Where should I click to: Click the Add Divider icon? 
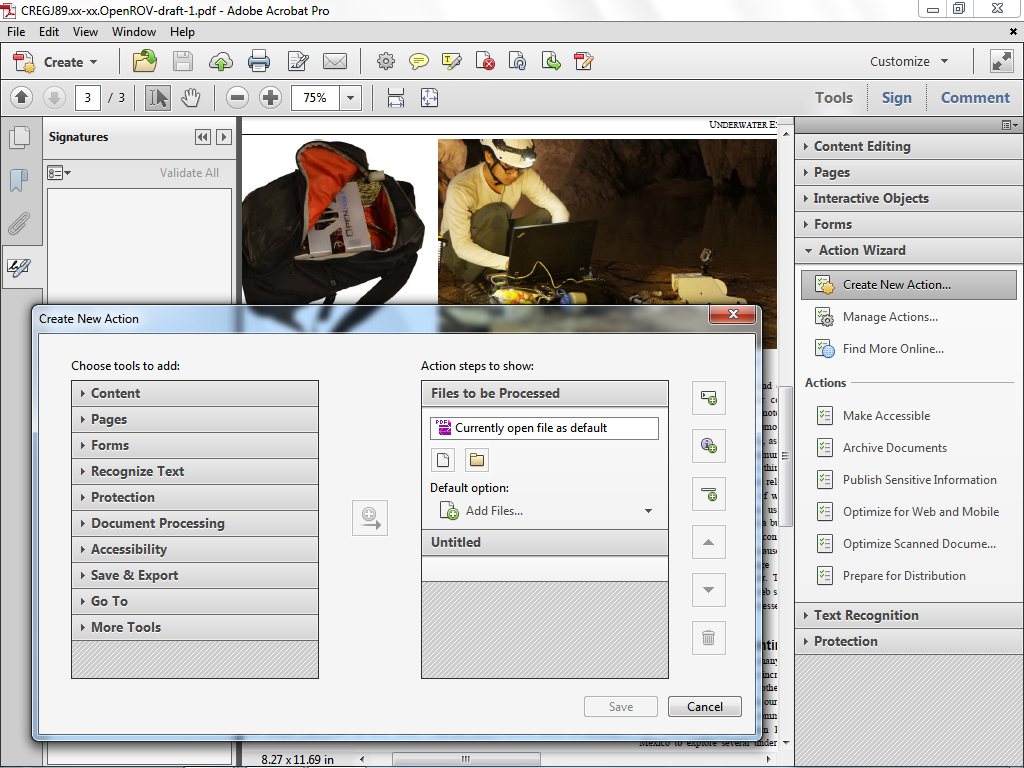pos(709,494)
